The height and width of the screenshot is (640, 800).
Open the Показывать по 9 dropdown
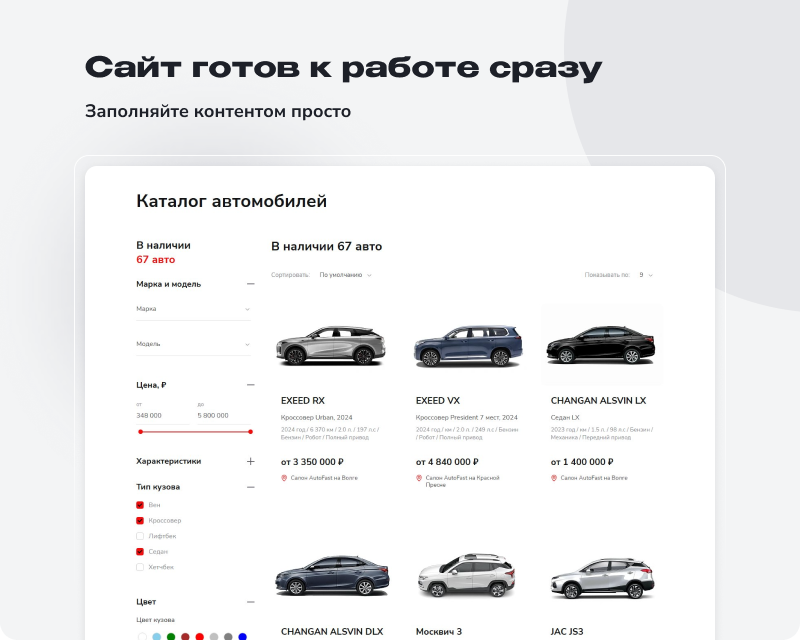pyautogui.click(x=645, y=275)
